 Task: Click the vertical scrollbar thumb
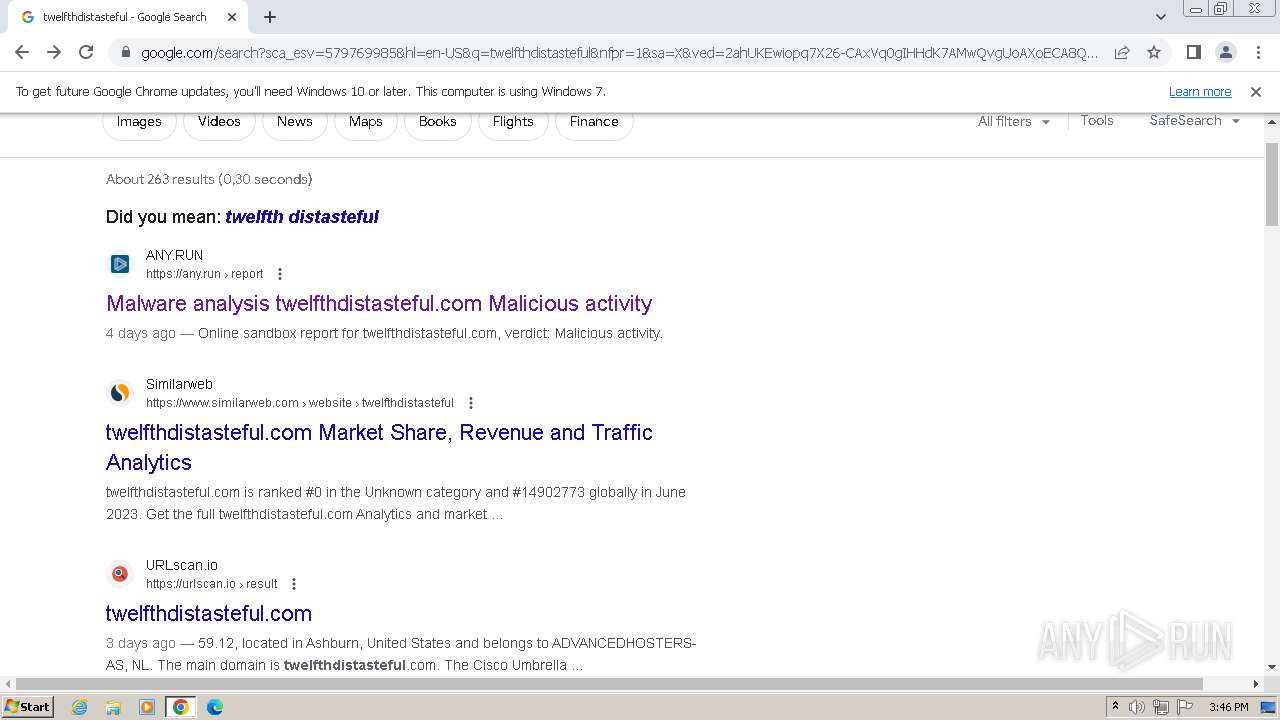(1272, 184)
